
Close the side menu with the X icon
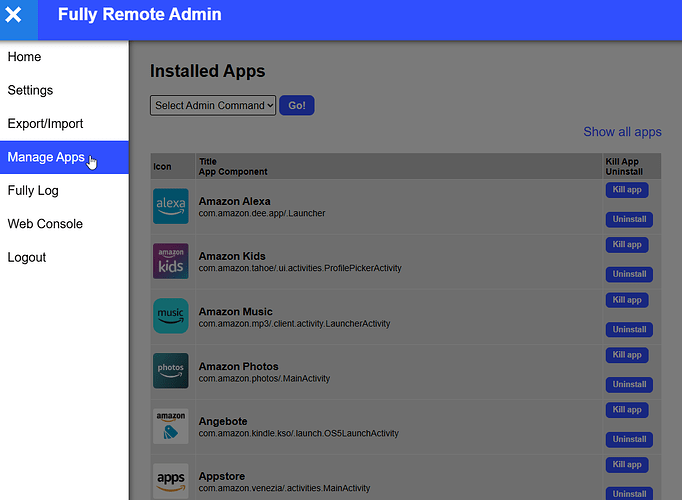point(13,15)
